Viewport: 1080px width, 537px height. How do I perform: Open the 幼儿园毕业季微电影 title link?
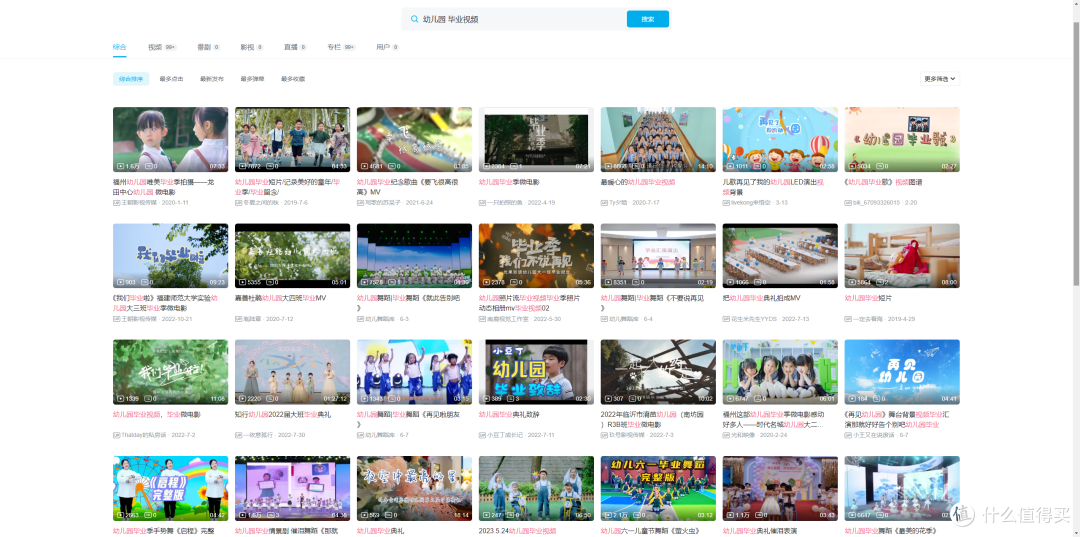tap(509, 182)
